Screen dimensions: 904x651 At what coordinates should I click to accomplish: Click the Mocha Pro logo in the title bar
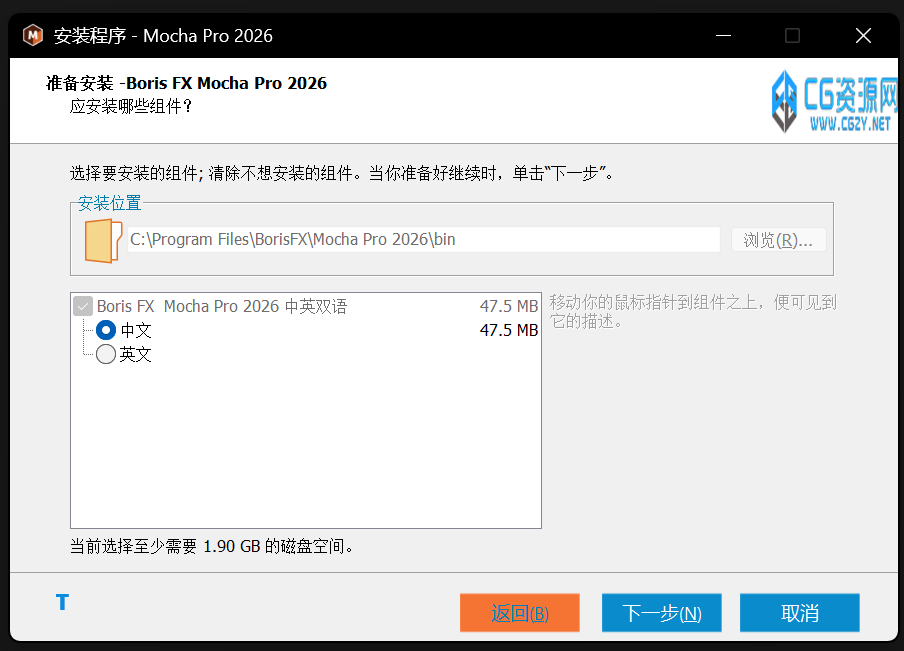click(33, 35)
